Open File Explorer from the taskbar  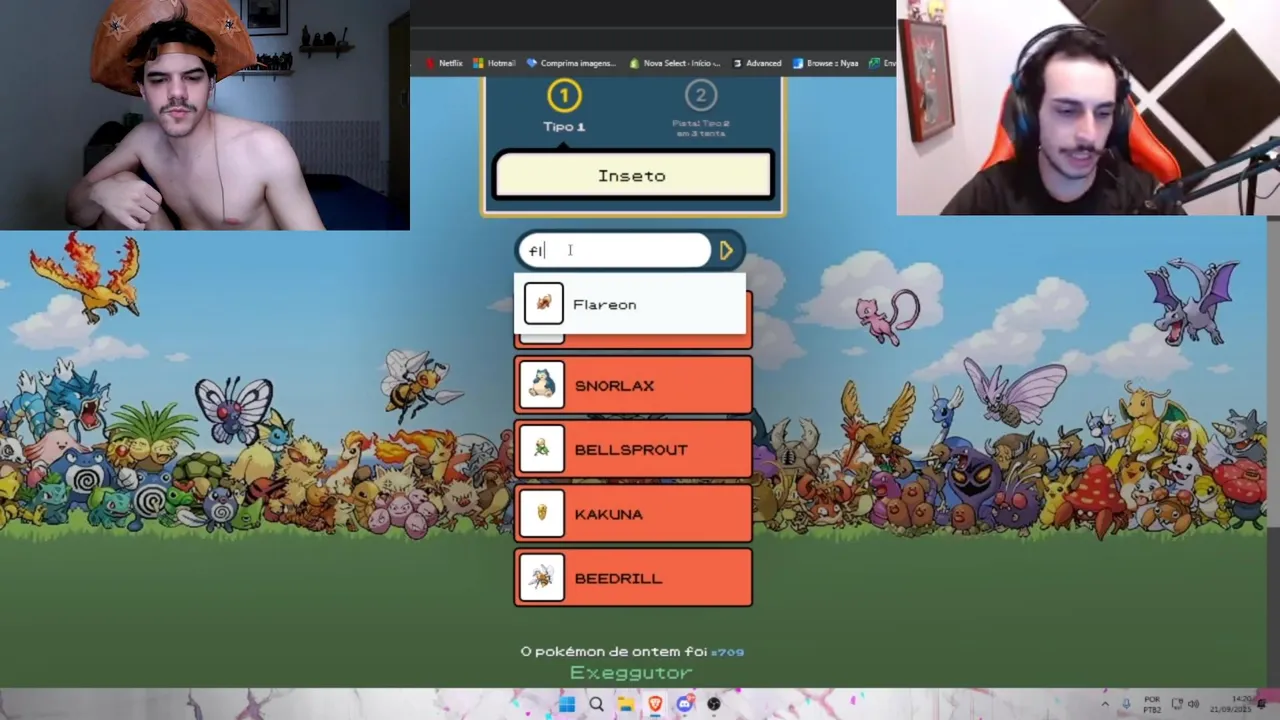625,704
